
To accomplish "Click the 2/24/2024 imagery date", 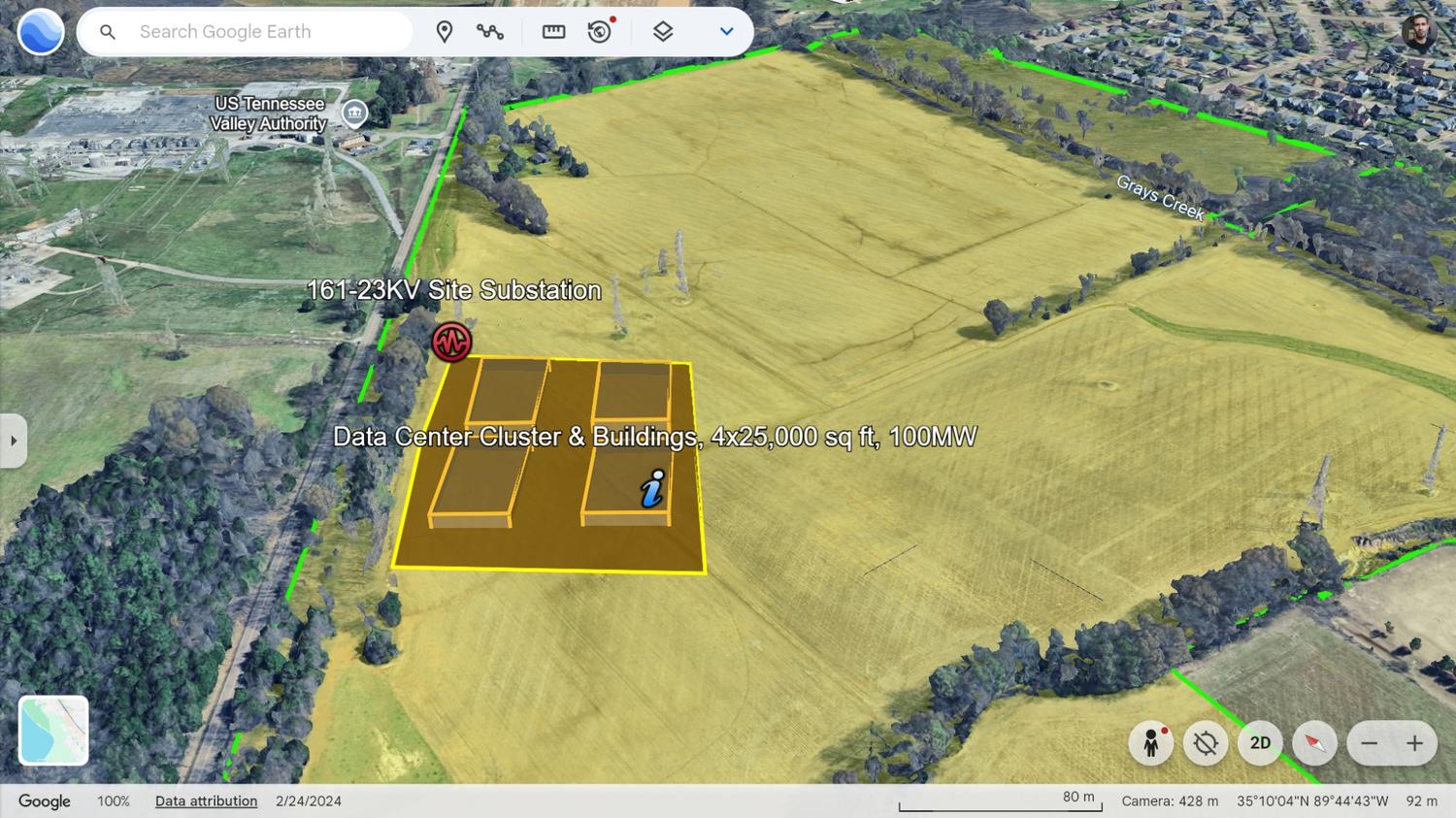I will click(x=309, y=802).
